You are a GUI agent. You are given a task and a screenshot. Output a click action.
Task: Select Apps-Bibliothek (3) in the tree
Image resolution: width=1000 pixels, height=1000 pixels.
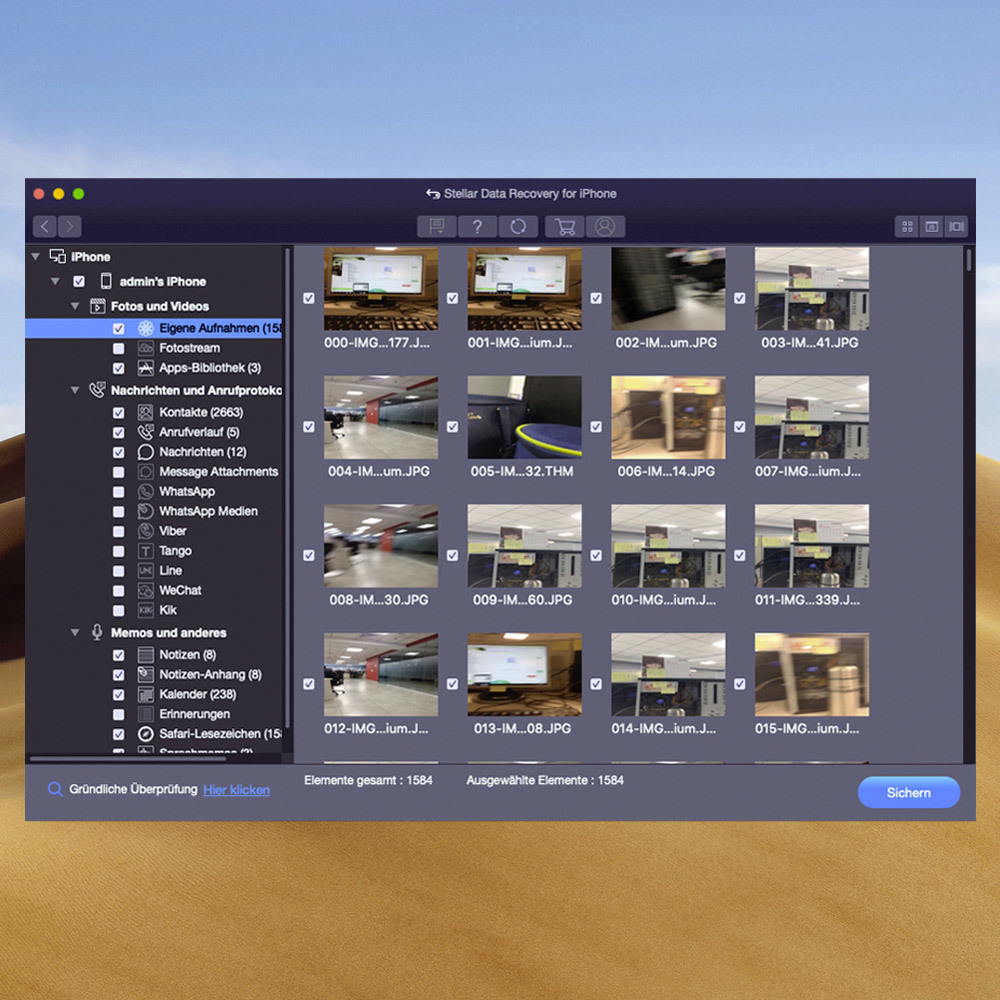coord(210,368)
